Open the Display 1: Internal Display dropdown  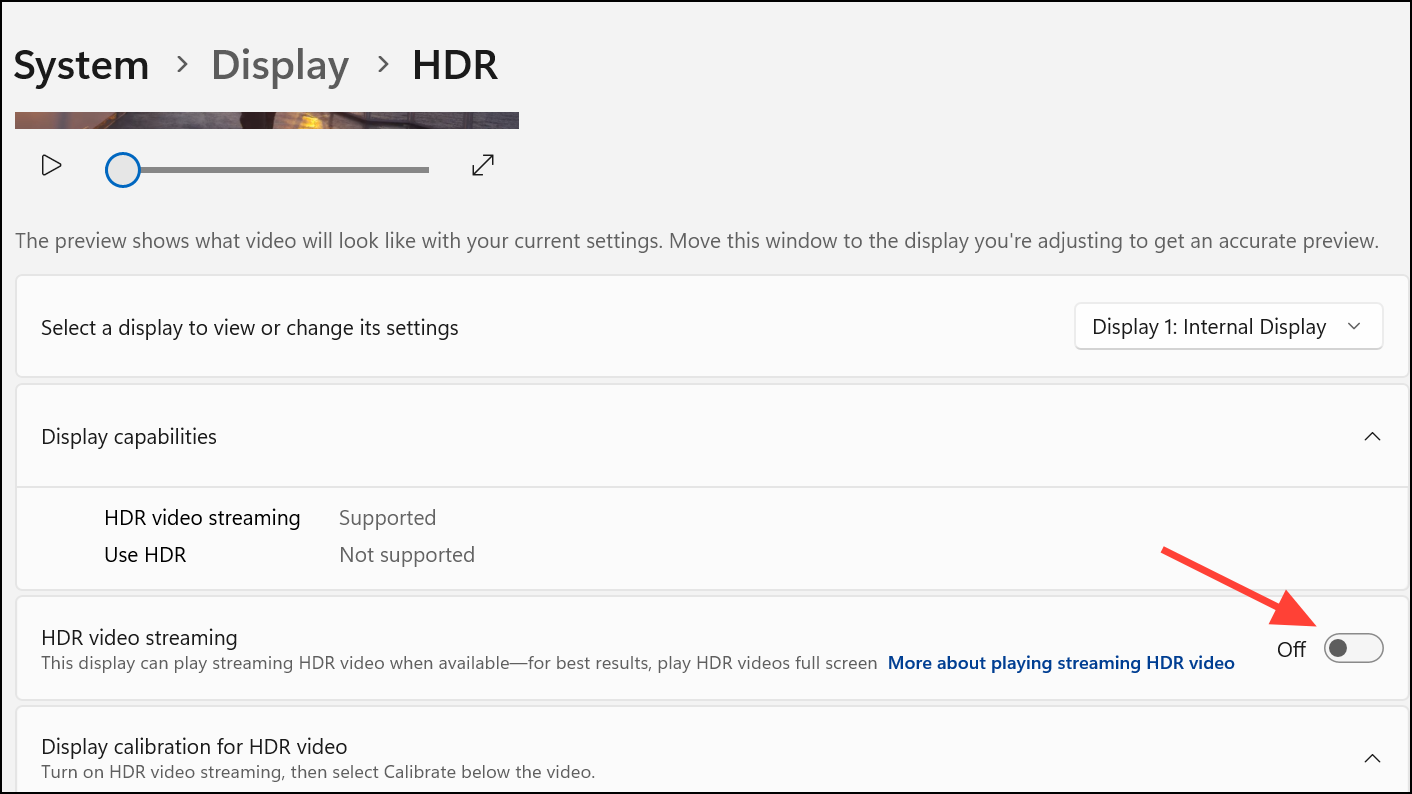point(1228,327)
